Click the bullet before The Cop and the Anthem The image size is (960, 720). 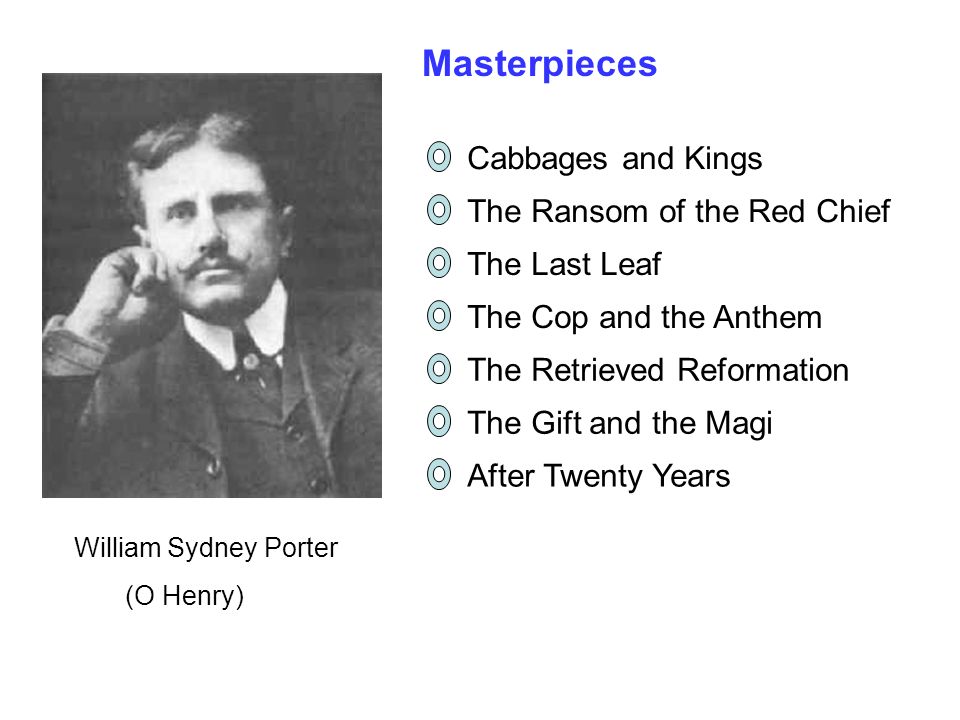click(x=438, y=316)
